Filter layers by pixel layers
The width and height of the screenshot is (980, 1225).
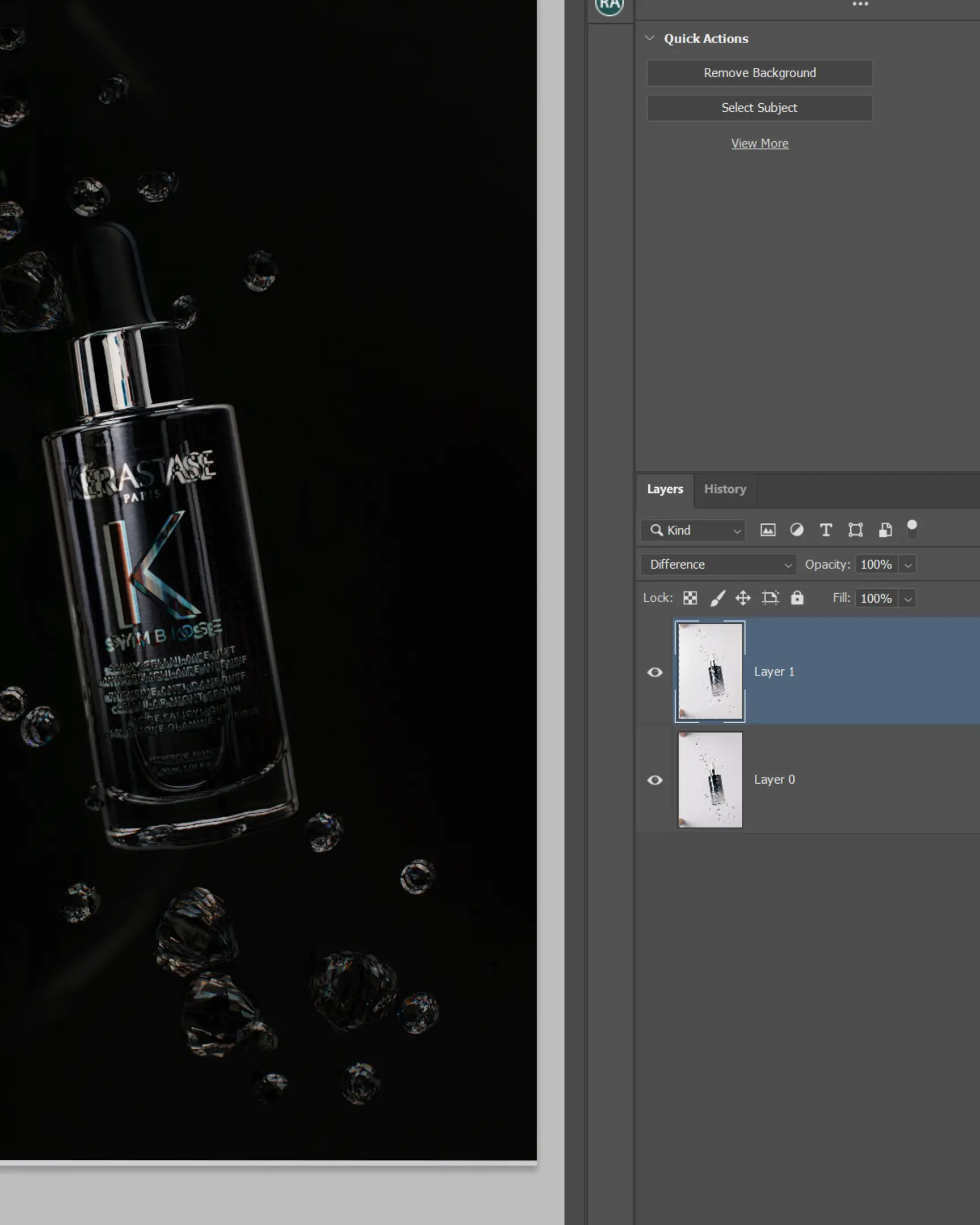pyautogui.click(x=767, y=530)
